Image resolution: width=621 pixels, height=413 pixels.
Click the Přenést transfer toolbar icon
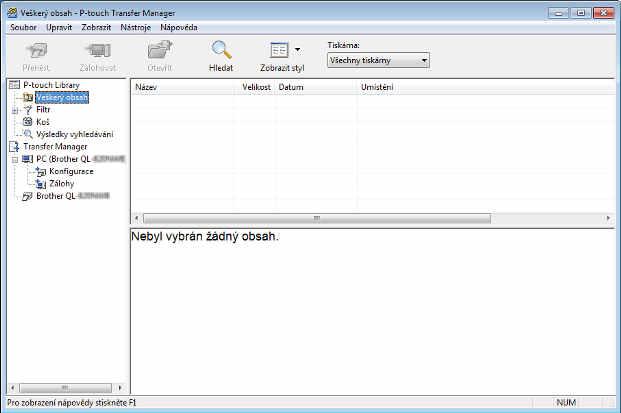[36, 51]
